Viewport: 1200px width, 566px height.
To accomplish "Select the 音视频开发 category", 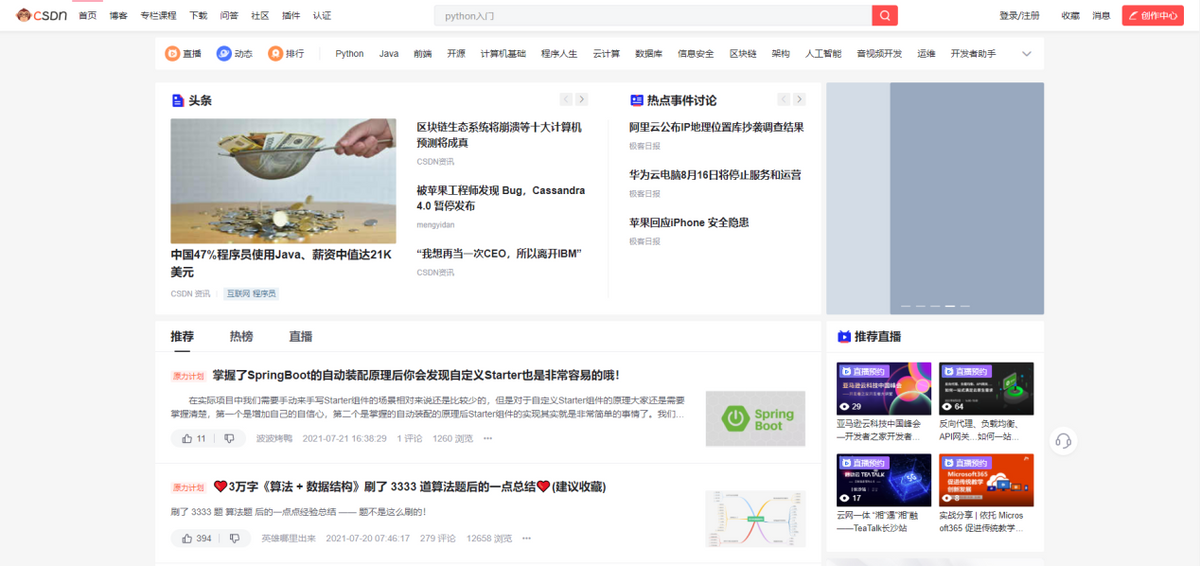I will 879,54.
